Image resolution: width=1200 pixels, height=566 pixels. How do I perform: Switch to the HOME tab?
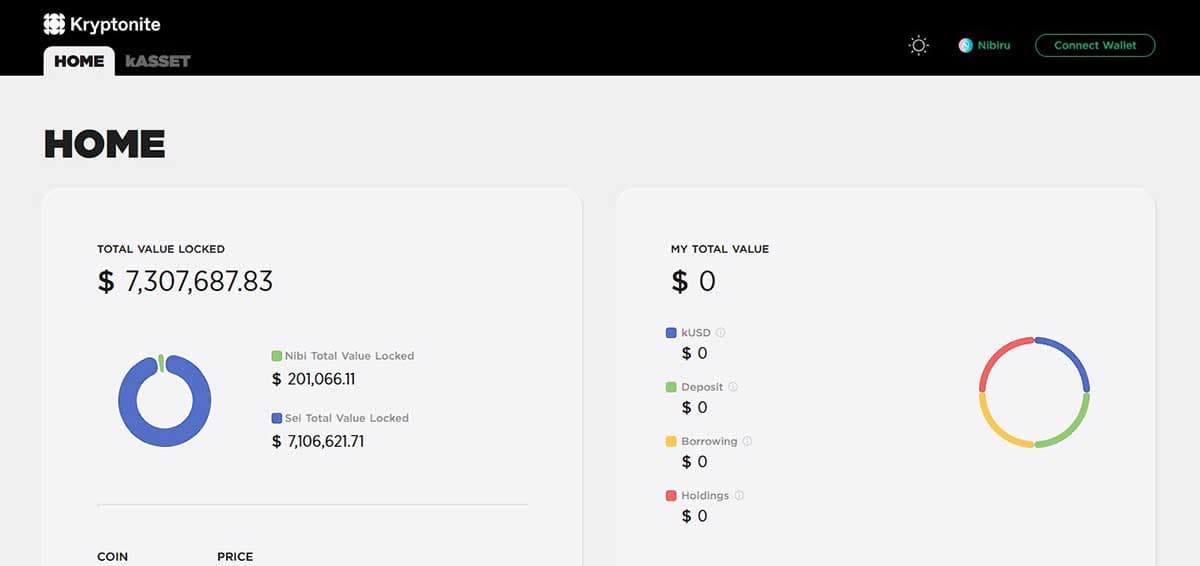click(79, 60)
